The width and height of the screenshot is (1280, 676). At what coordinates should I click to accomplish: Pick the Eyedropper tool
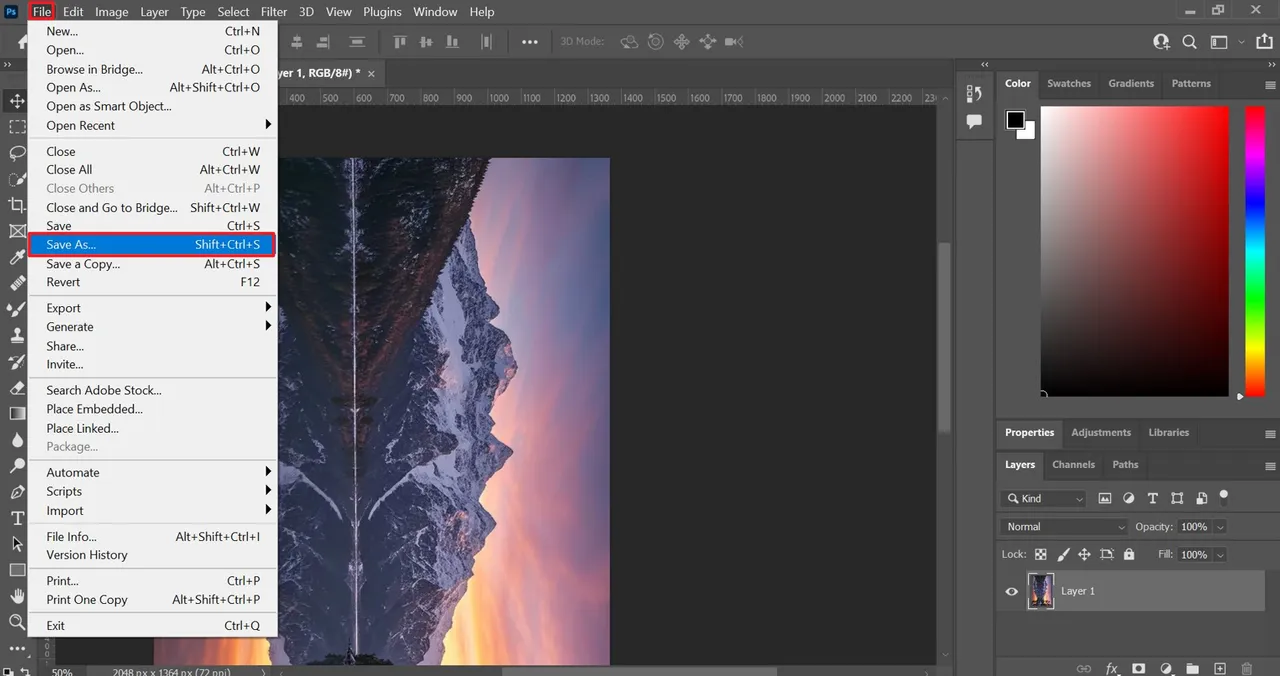coord(17,257)
